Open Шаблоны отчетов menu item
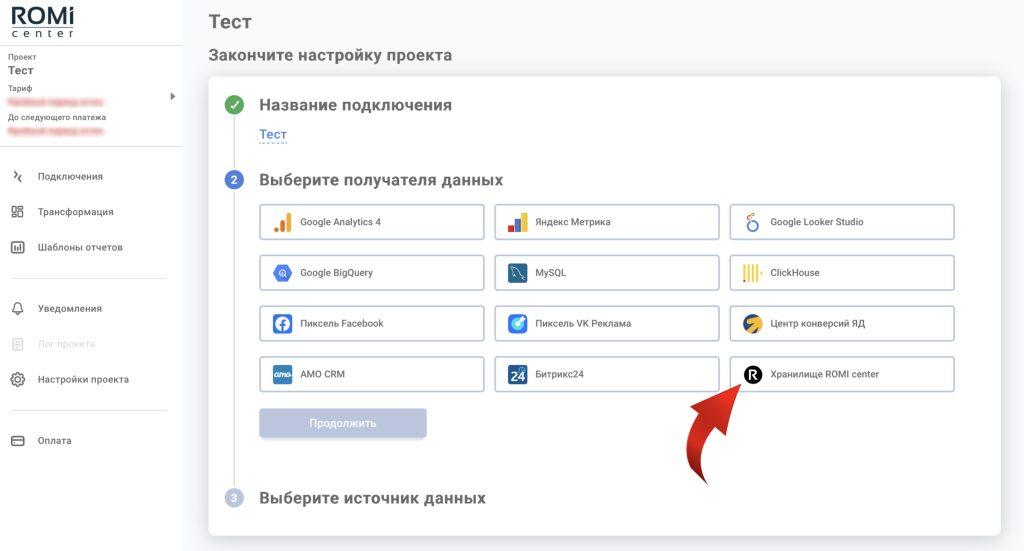1024x551 pixels. [x=80, y=247]
